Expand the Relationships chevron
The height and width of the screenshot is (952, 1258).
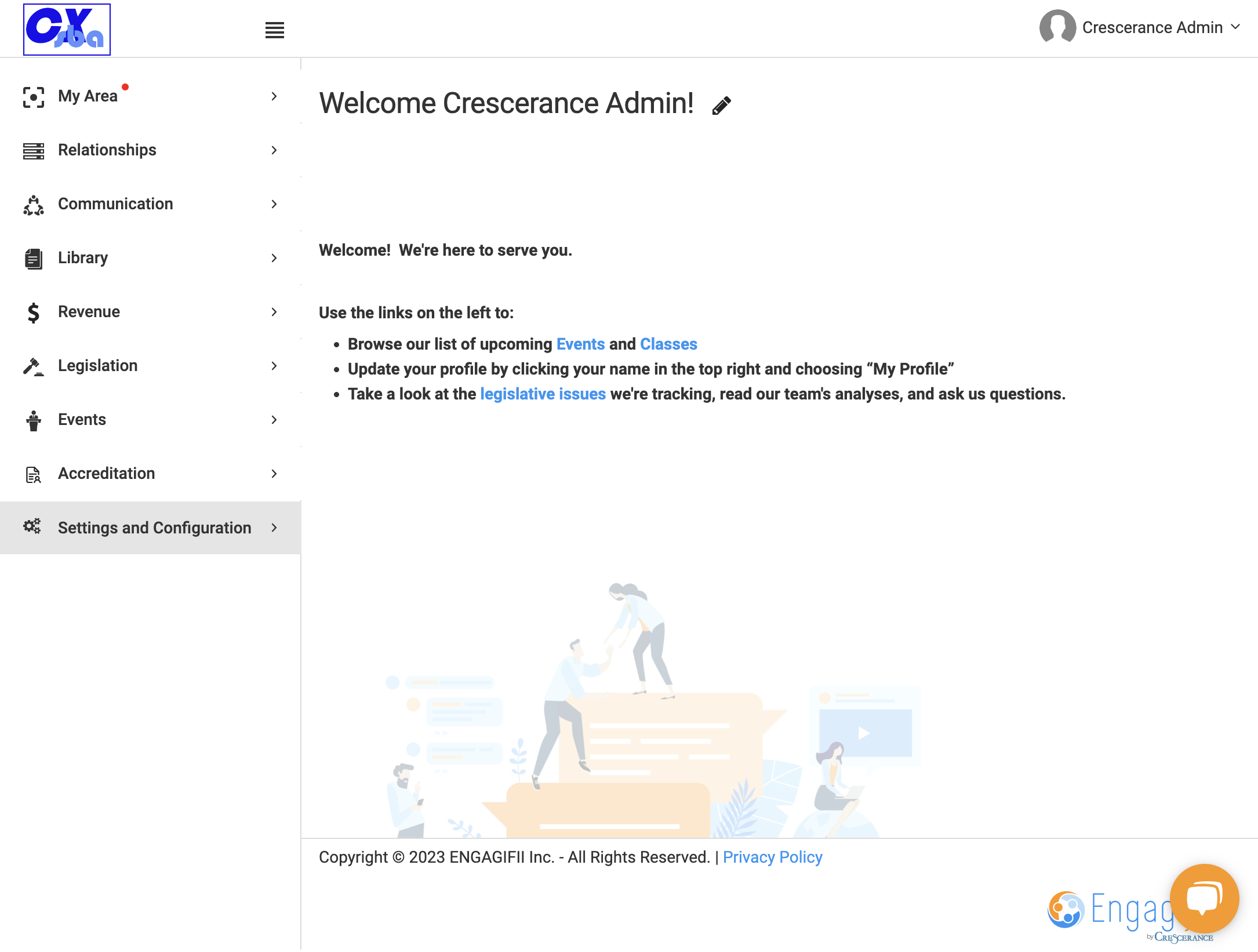click(x=274, y=150)
